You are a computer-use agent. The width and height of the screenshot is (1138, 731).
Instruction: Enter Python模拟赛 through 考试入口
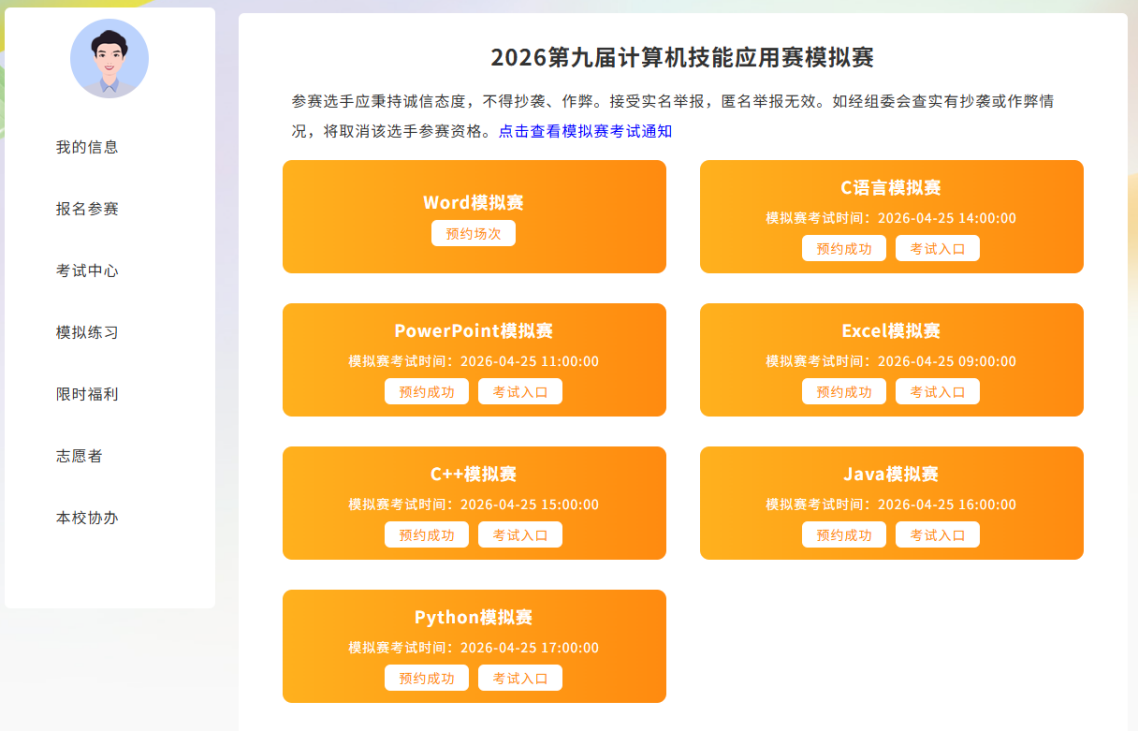coord(520,678)
